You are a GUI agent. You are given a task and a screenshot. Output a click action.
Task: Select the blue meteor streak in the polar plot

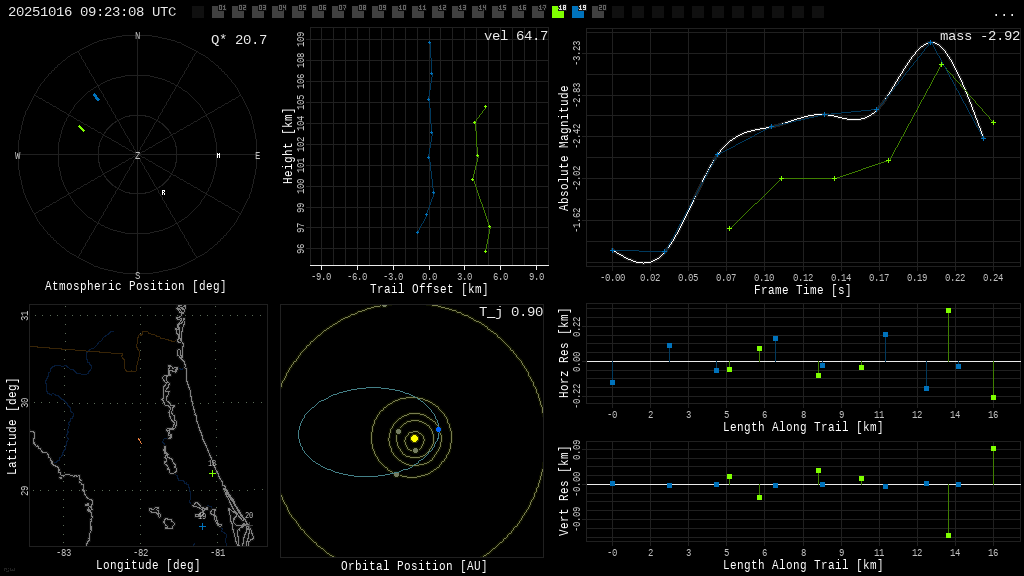[x=96, y=97]
